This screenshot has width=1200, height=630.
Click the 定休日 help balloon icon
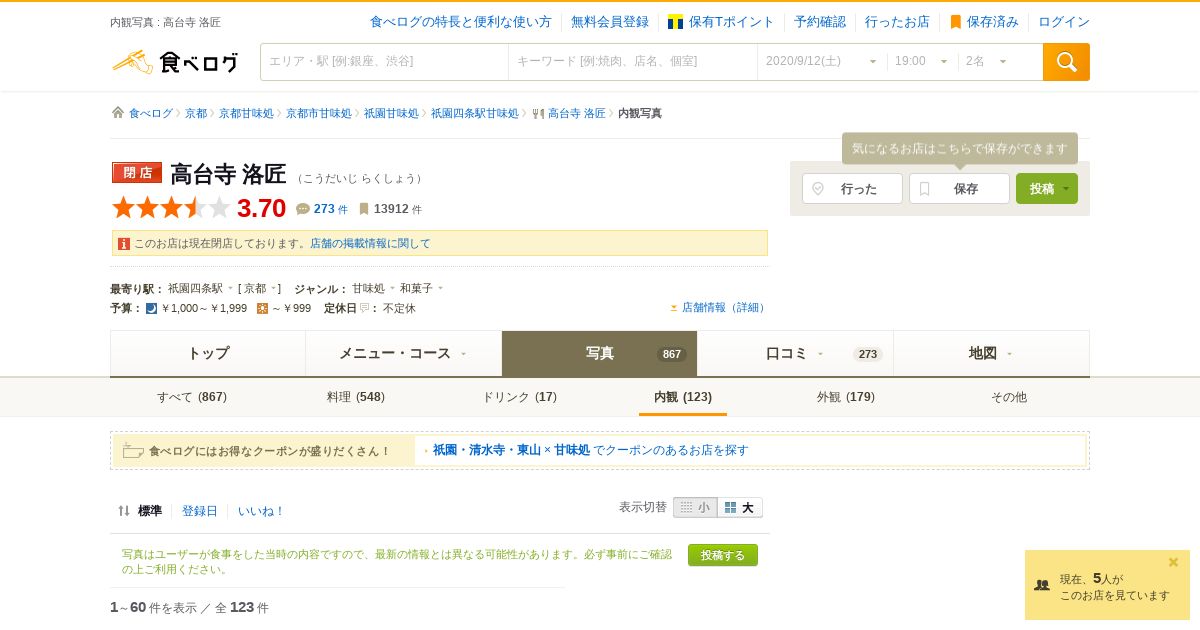(x=365, y=308)
